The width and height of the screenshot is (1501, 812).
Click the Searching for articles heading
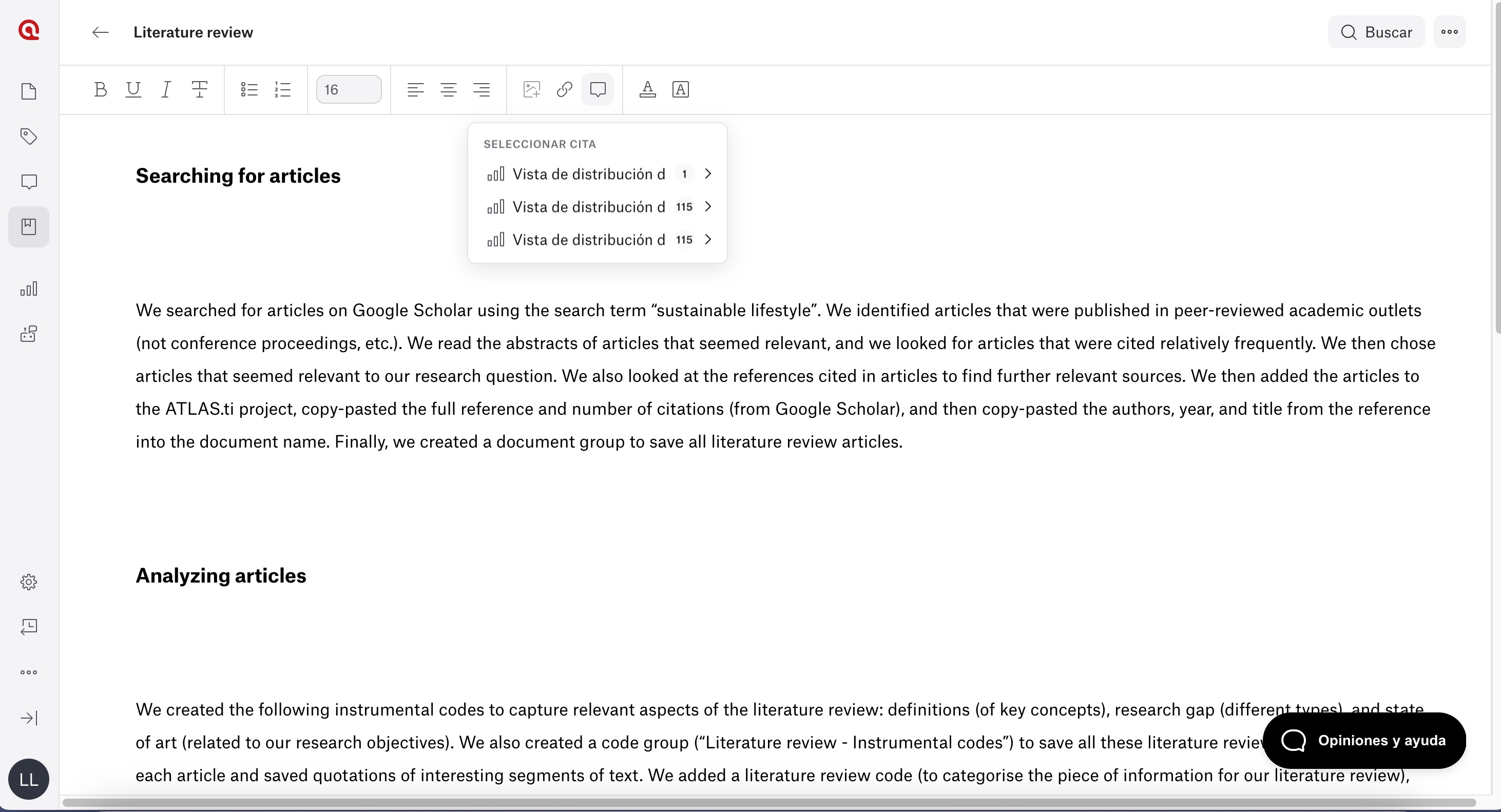pos(238,176)
